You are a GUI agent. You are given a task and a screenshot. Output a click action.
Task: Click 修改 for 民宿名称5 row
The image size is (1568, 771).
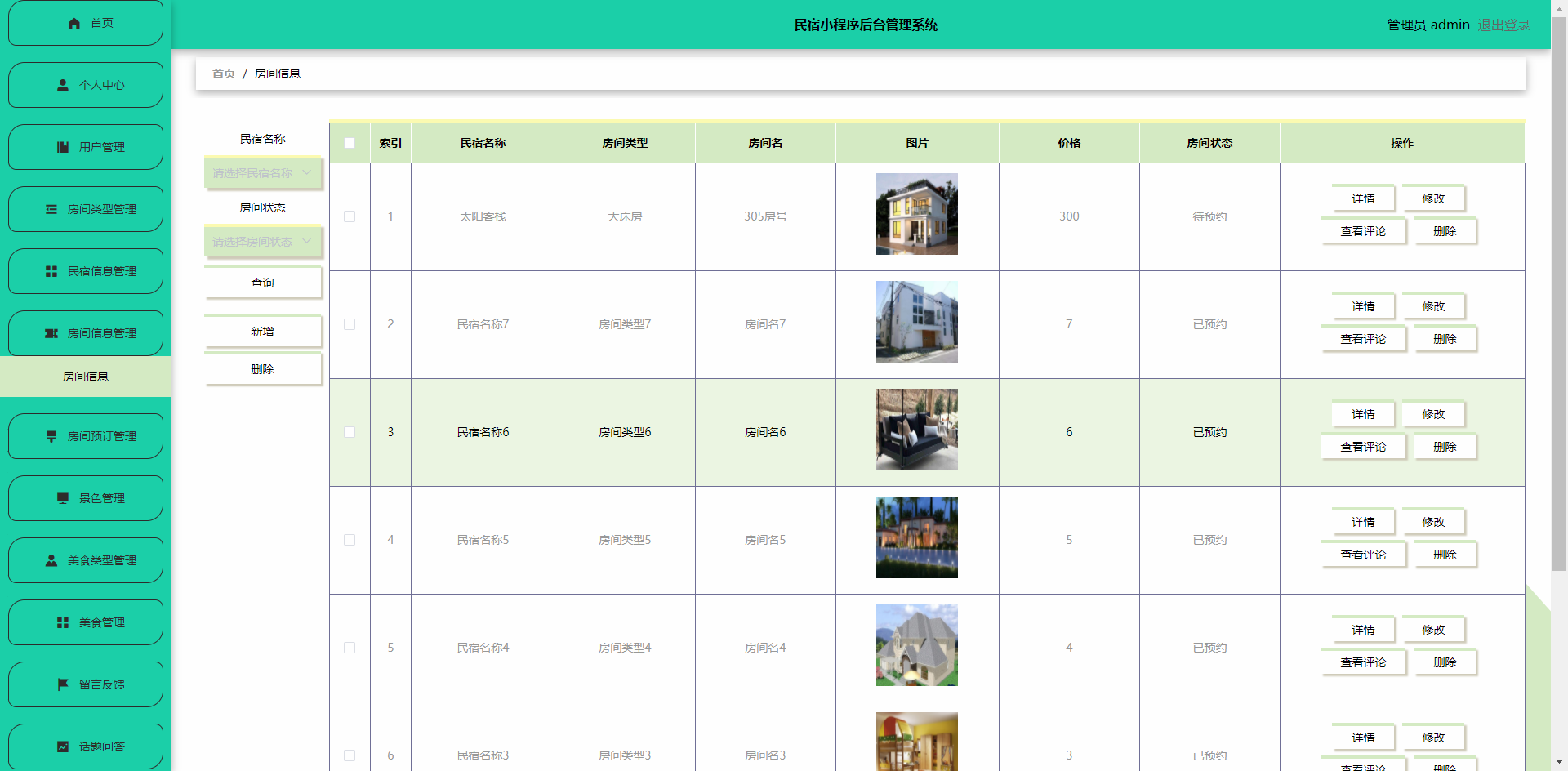point(1433,522)
